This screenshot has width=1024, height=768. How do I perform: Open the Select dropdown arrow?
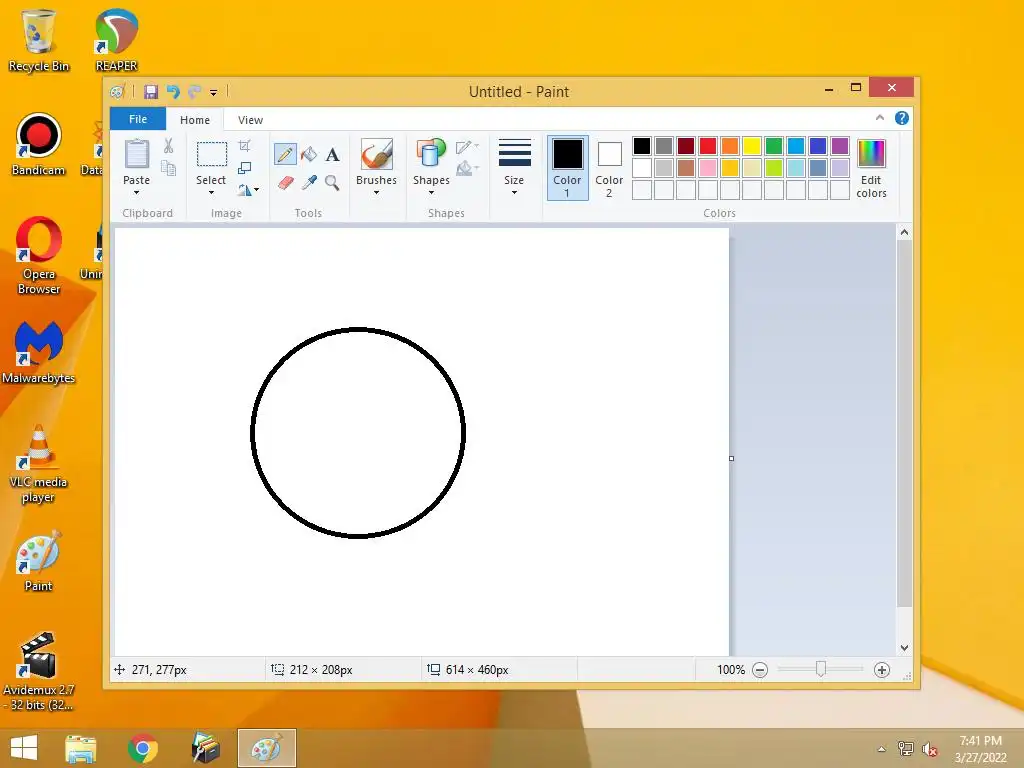[211, 193]
